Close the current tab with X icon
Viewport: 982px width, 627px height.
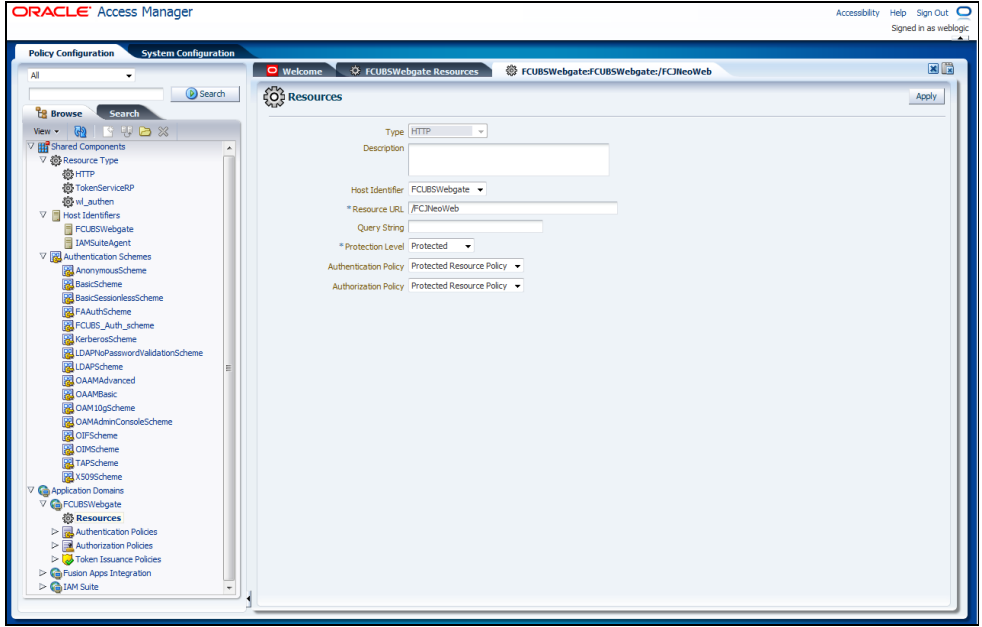933,69
